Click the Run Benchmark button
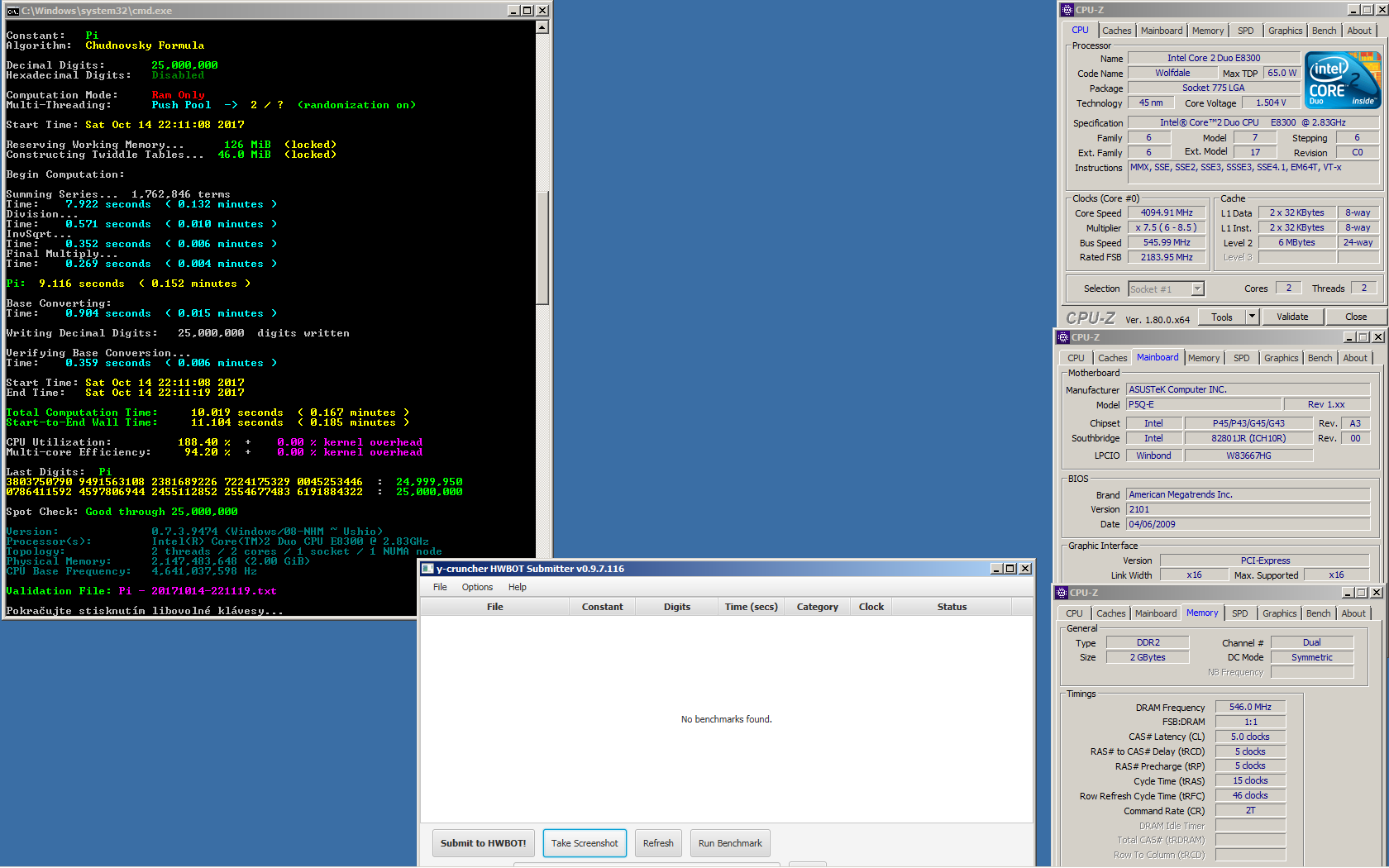Image resolution: width=1389 pixels, height=868 pixels. pos(730,843)
